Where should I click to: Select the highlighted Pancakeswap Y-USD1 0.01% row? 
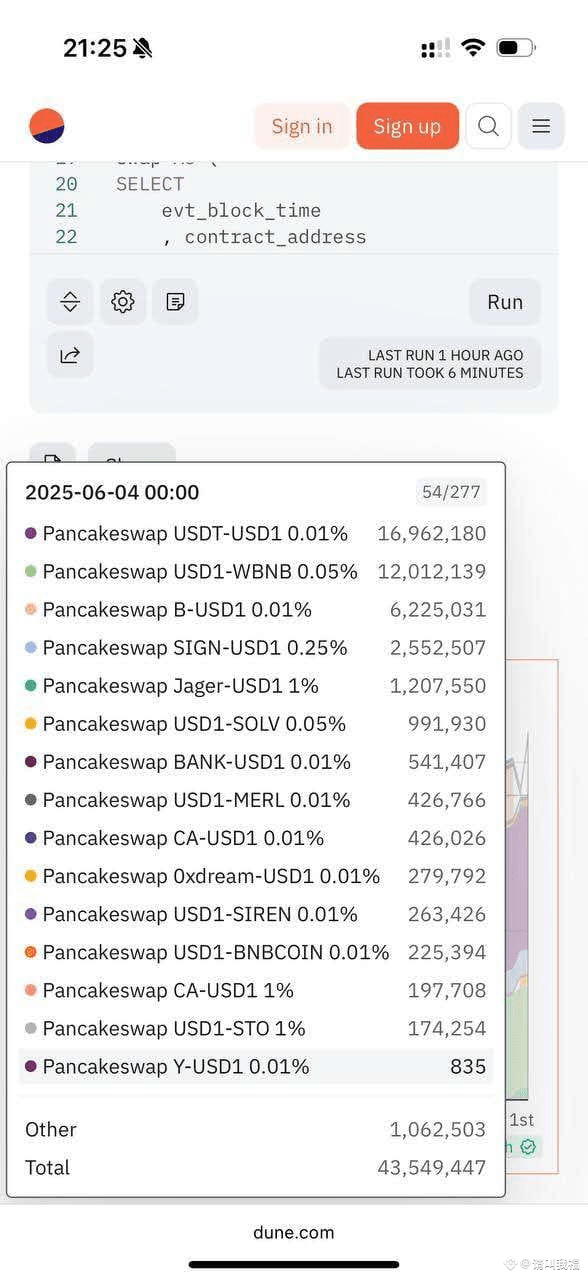coord(256,1066)
